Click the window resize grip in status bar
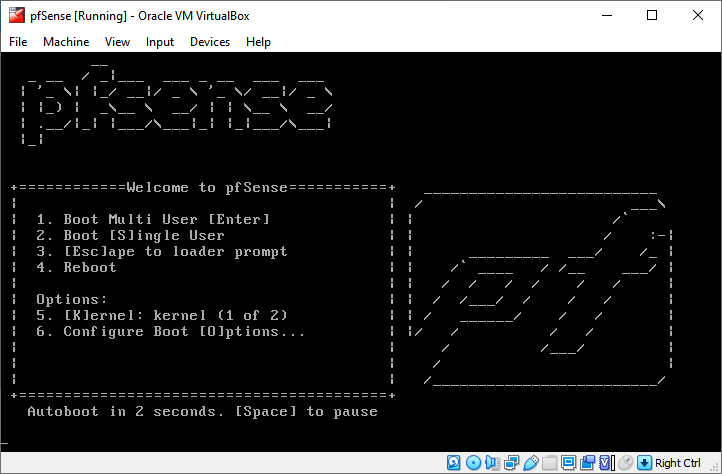This screenshot has height=474, width=722. click(714, 466)
